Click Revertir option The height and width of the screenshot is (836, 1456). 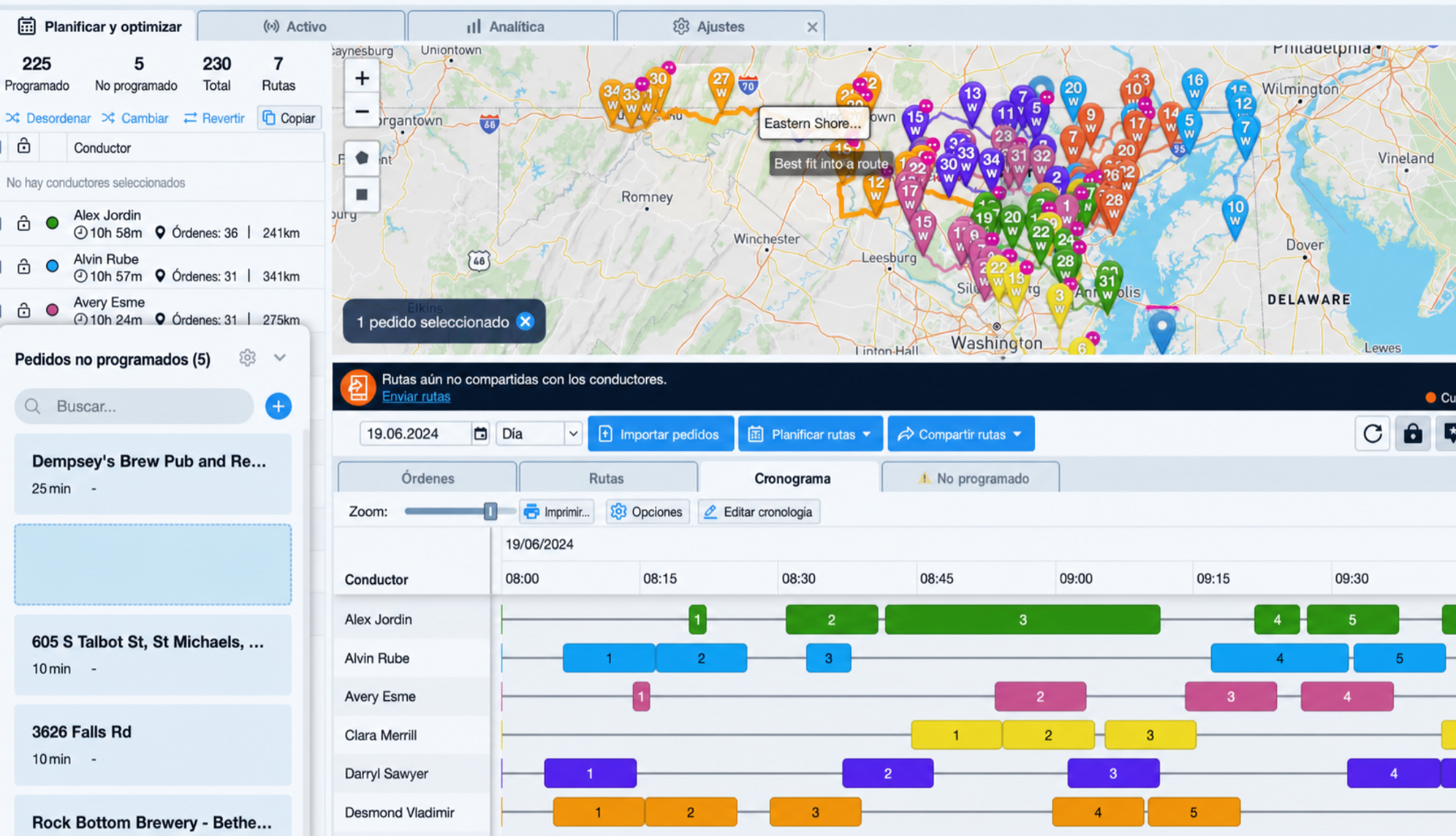tap(214, 118)
